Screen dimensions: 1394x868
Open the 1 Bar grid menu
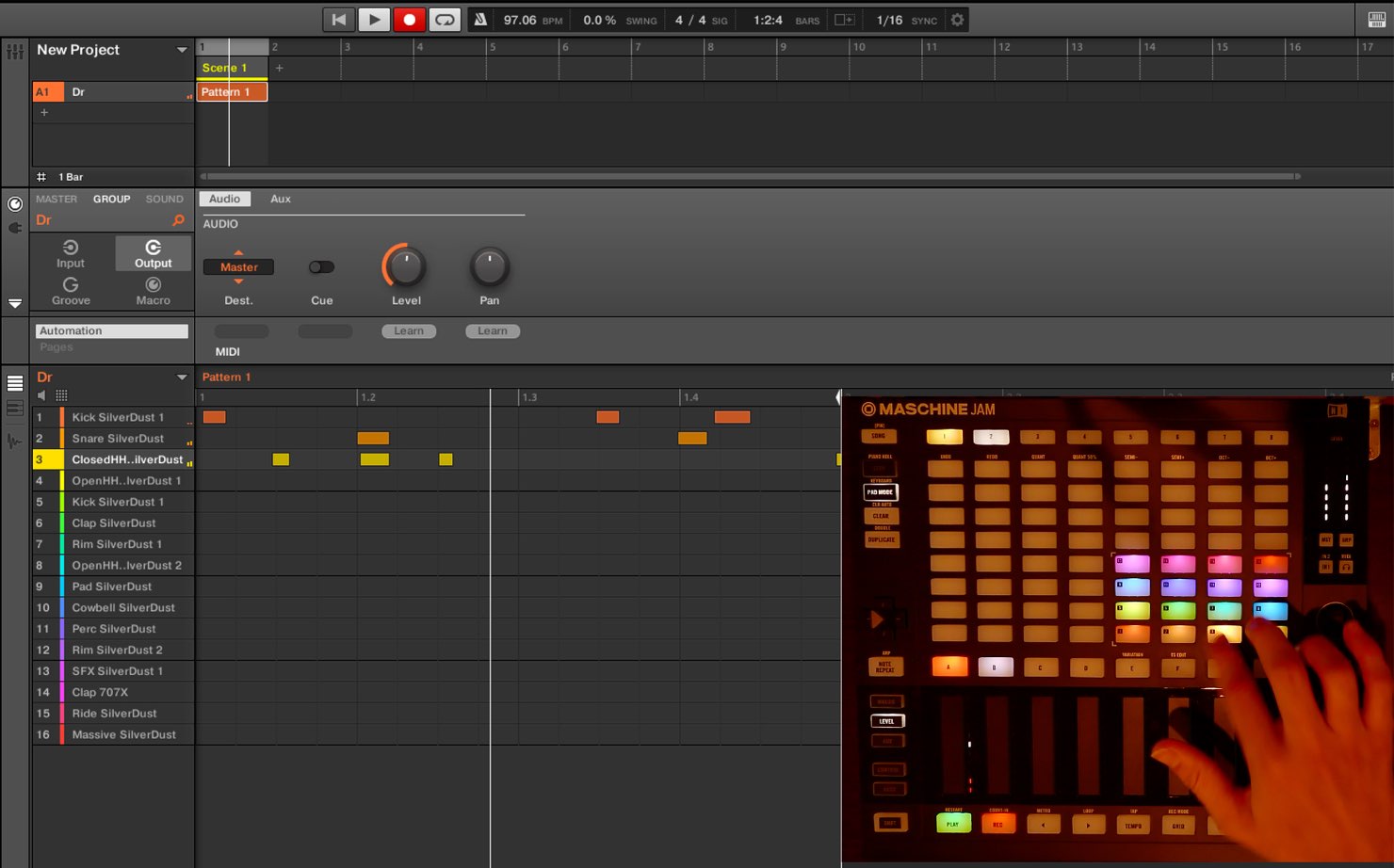[71, 177]
